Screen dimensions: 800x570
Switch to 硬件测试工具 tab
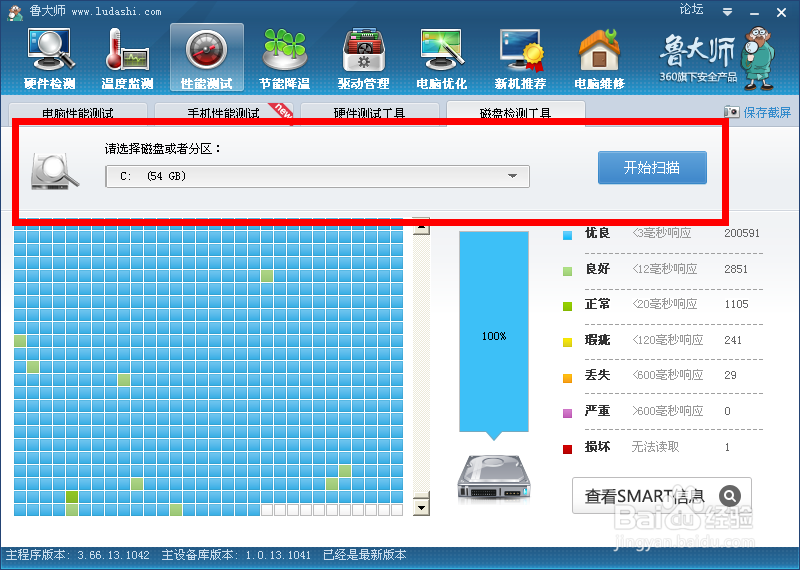(x=369, y=113)
